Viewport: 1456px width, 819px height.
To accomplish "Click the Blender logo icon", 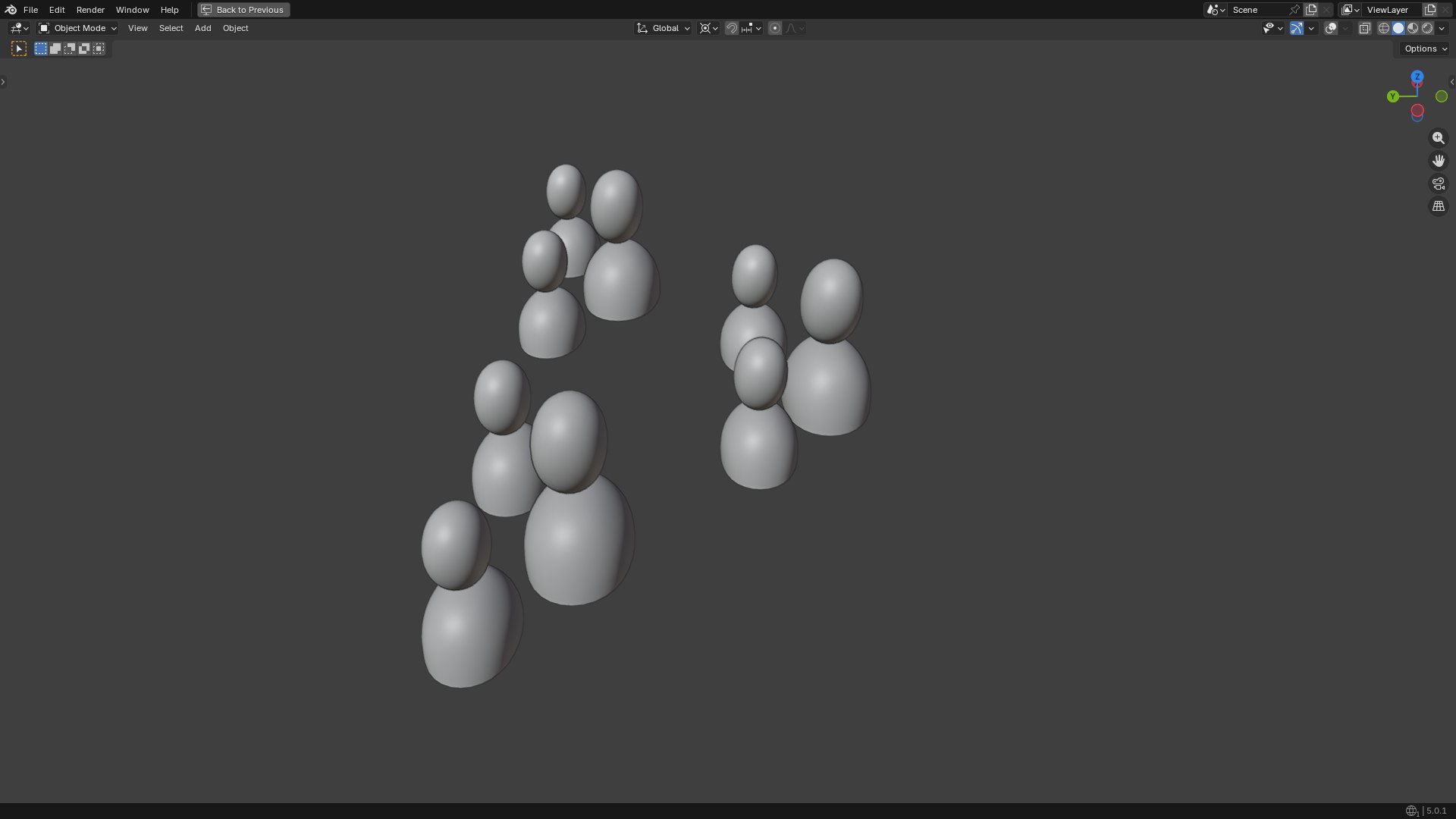I will [11, 10].
